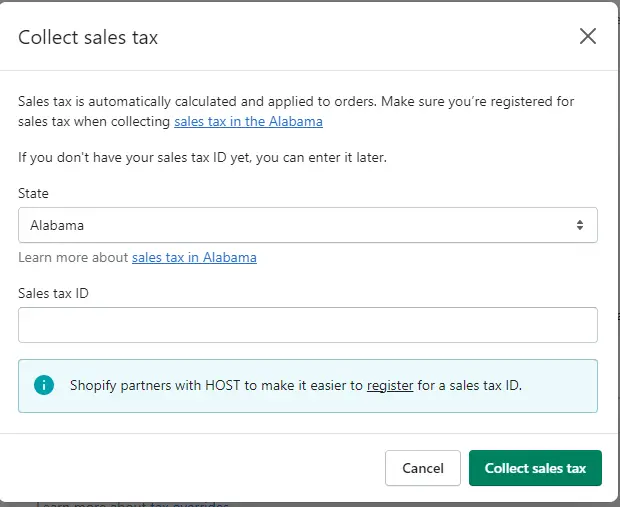This screenshot has height=507, width=620.
Task: Click the 'State' field label
Action: click(x=33, y=193)
